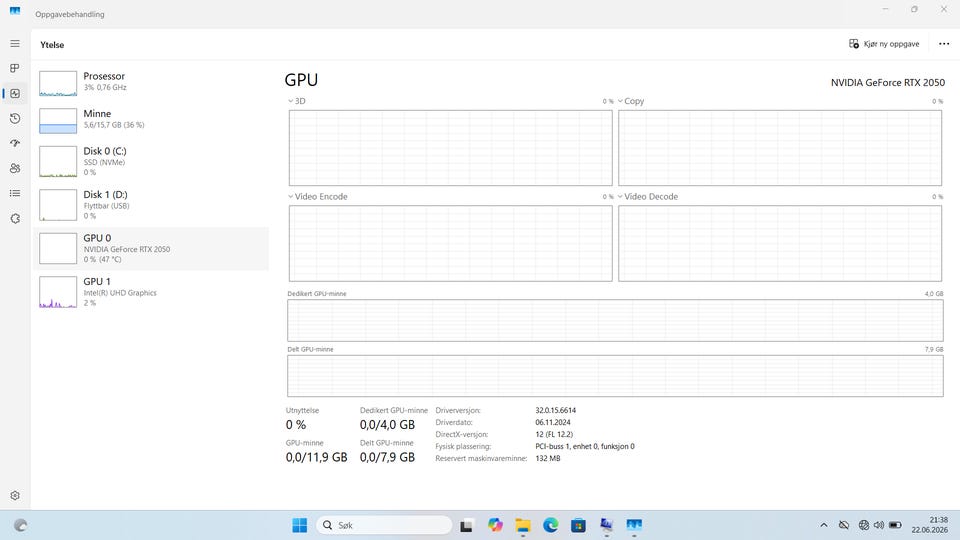The width and height of the screenshot is (960, 540).
Task: Open Task View on taskbar
Action: (x=467, y=525)
